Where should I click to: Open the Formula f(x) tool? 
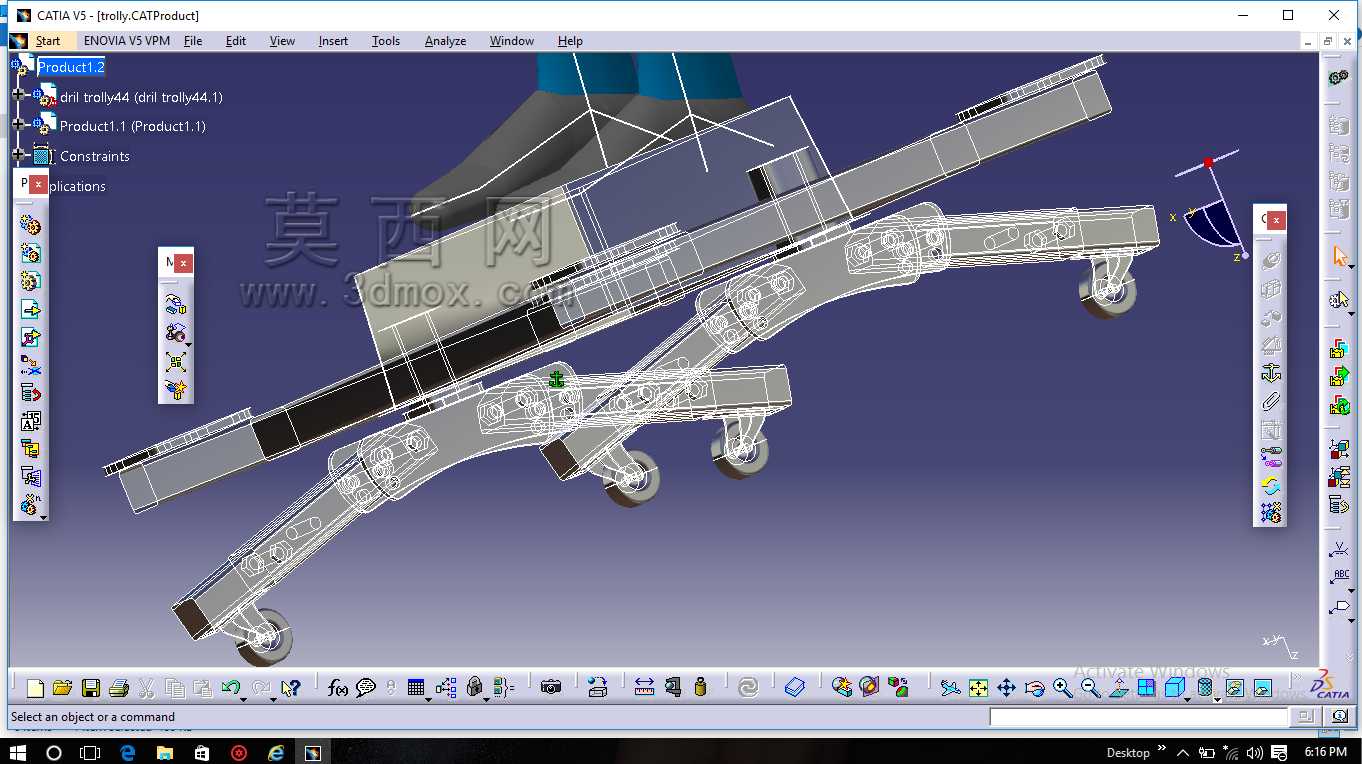338,688
